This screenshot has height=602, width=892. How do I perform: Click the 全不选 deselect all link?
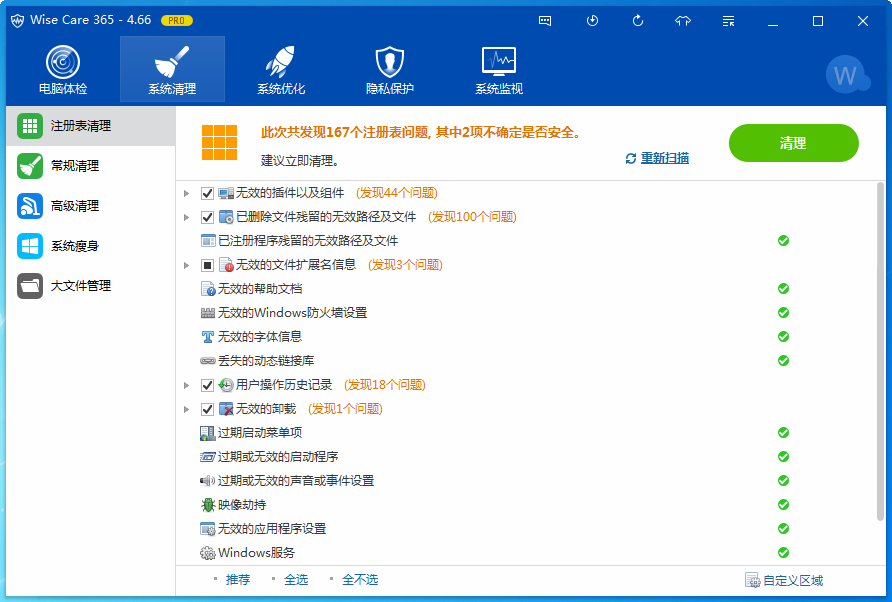tap(360, 580)
